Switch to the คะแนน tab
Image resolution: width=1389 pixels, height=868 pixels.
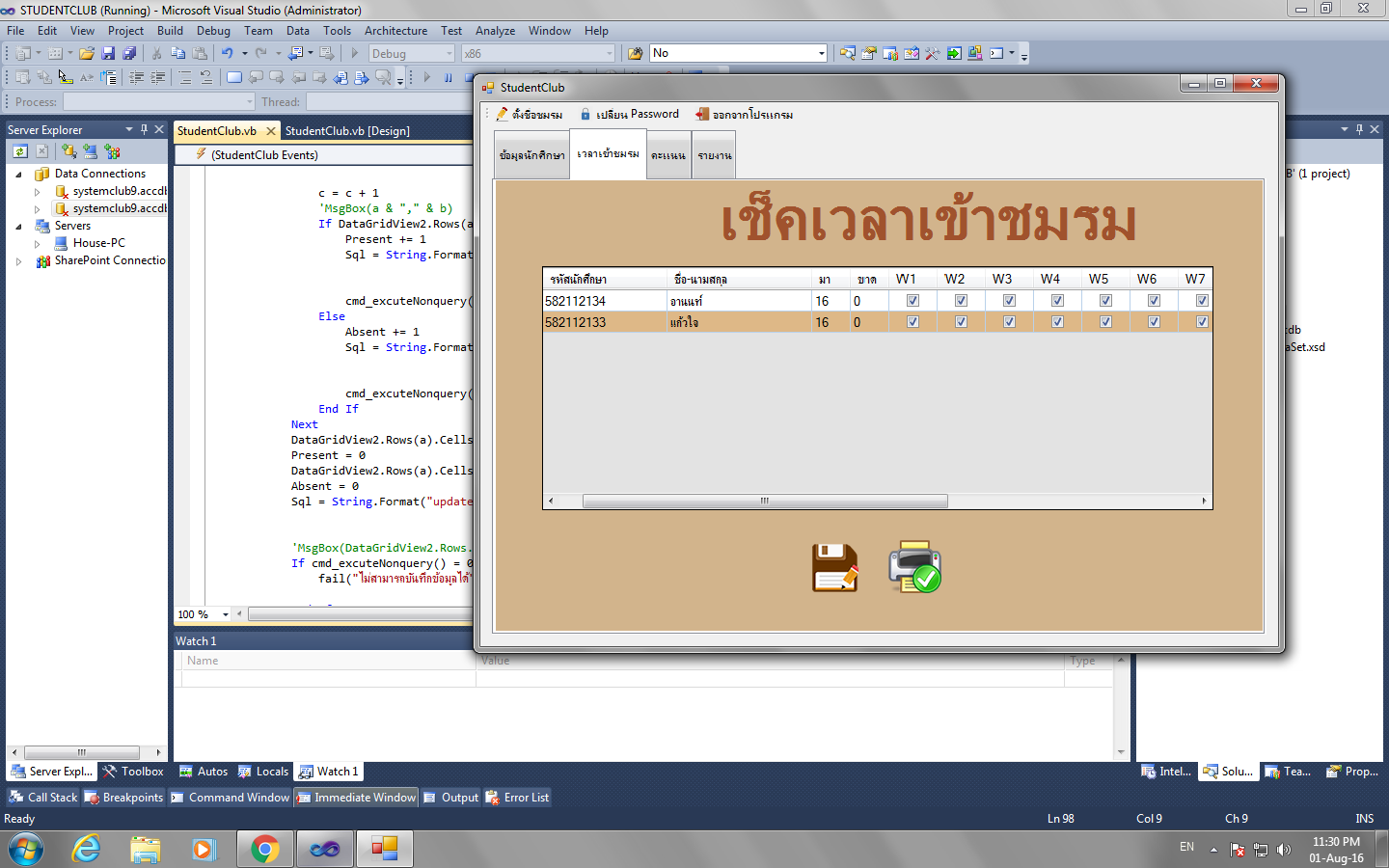click(667, 155)
